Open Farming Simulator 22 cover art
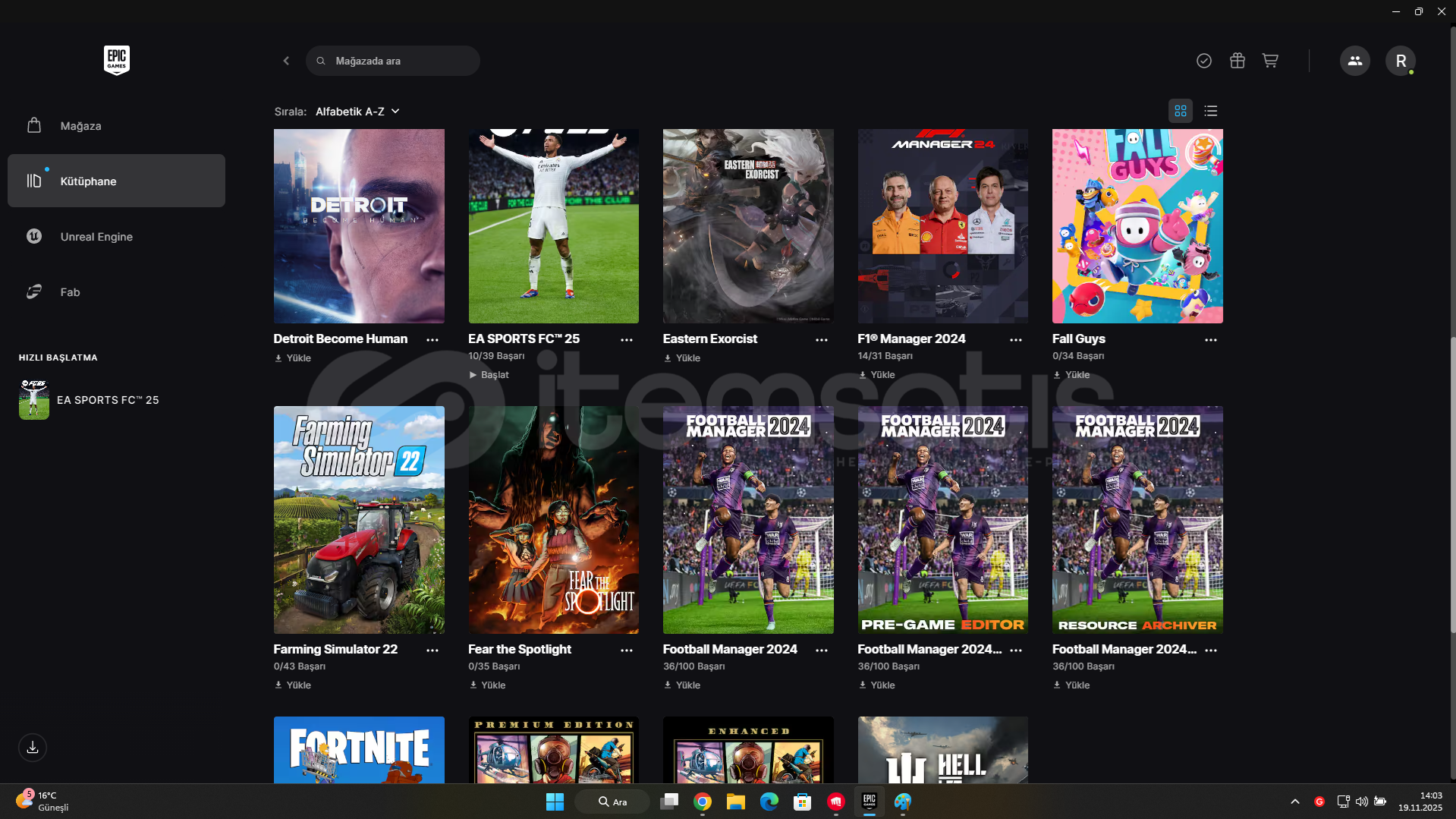The image size is (1456, 819). coord(359,520)
